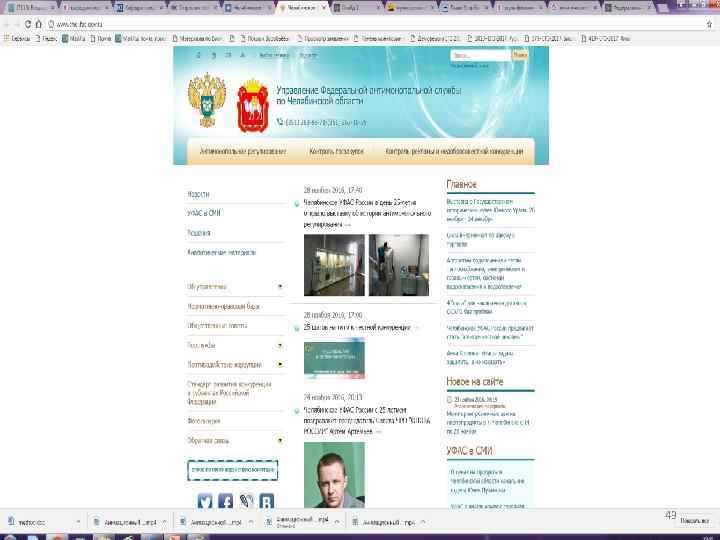This screenshot has height=540, width=720.
Task: Select УФАС в СМИ sidebar item
Action: coord(204,213)
